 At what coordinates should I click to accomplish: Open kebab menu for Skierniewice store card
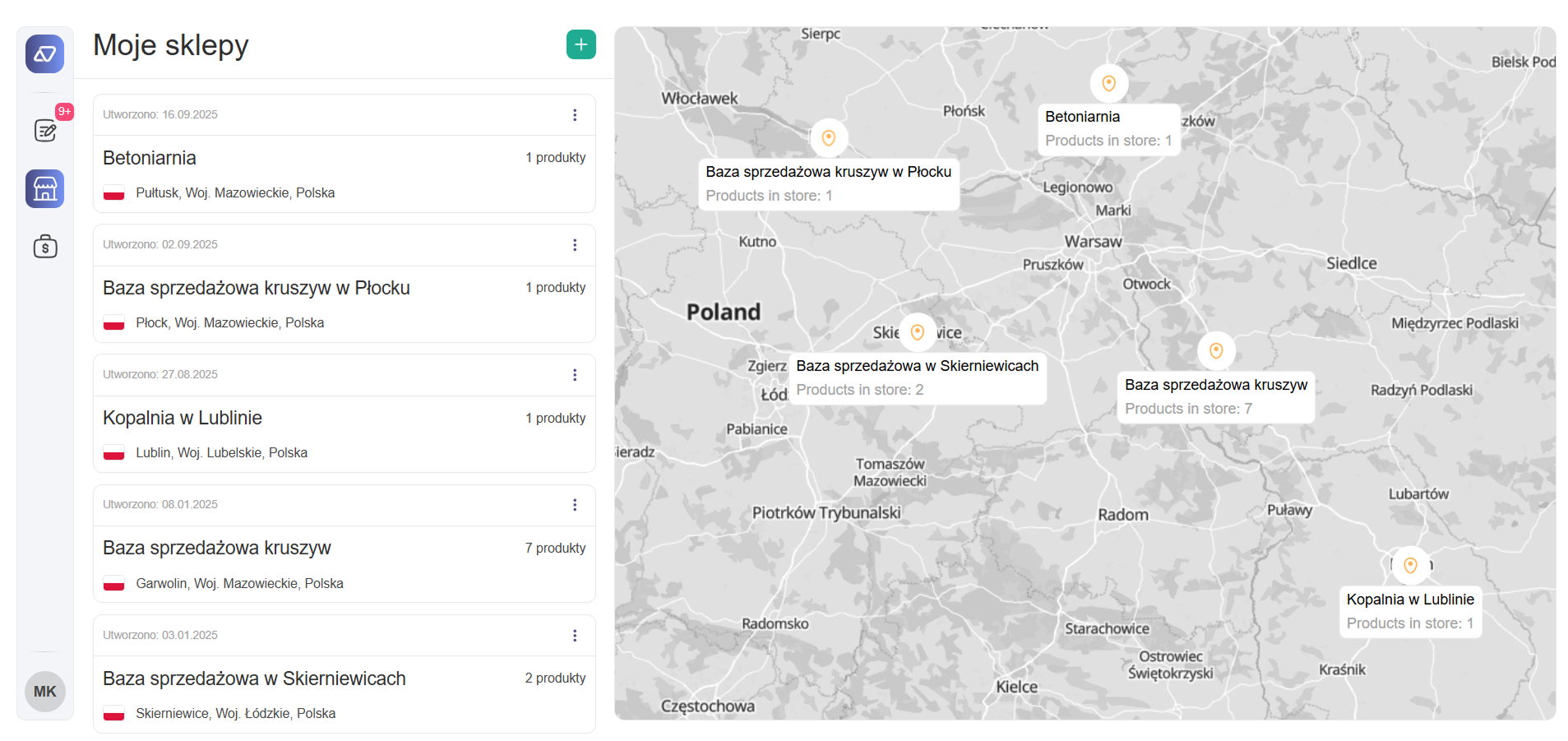[575, 636]
